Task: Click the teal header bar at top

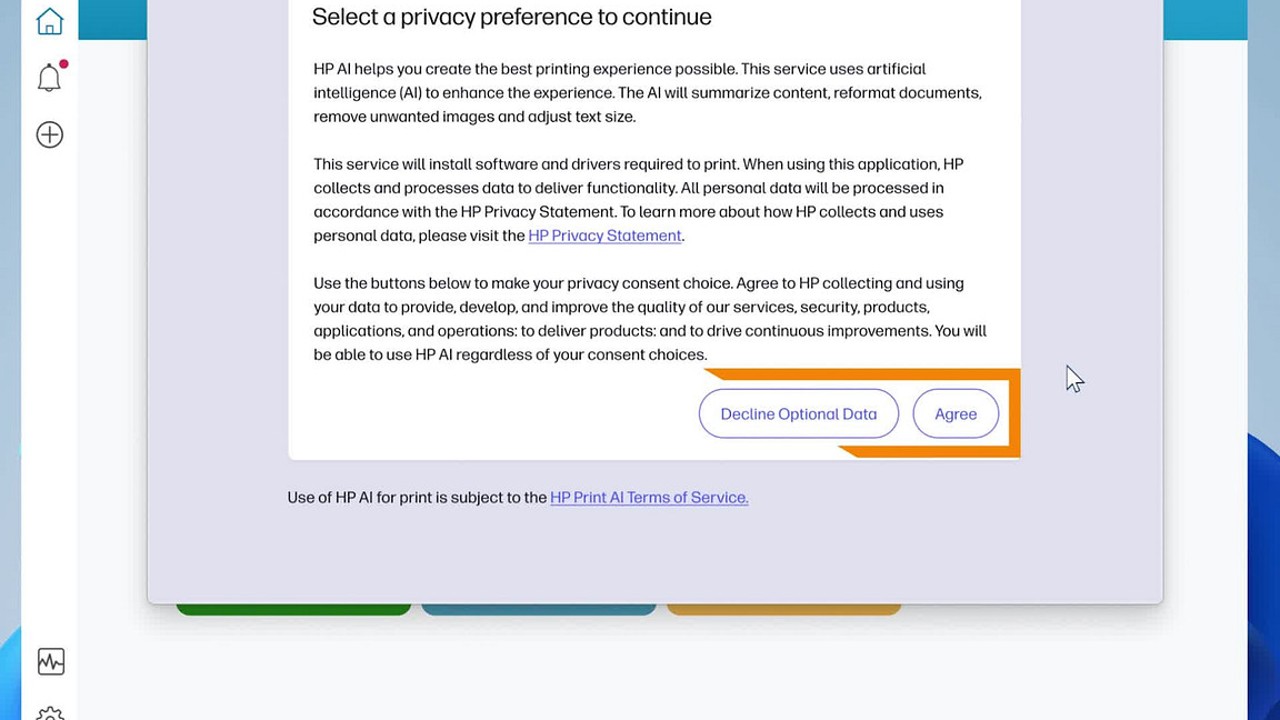Action: coord(1205,18)
